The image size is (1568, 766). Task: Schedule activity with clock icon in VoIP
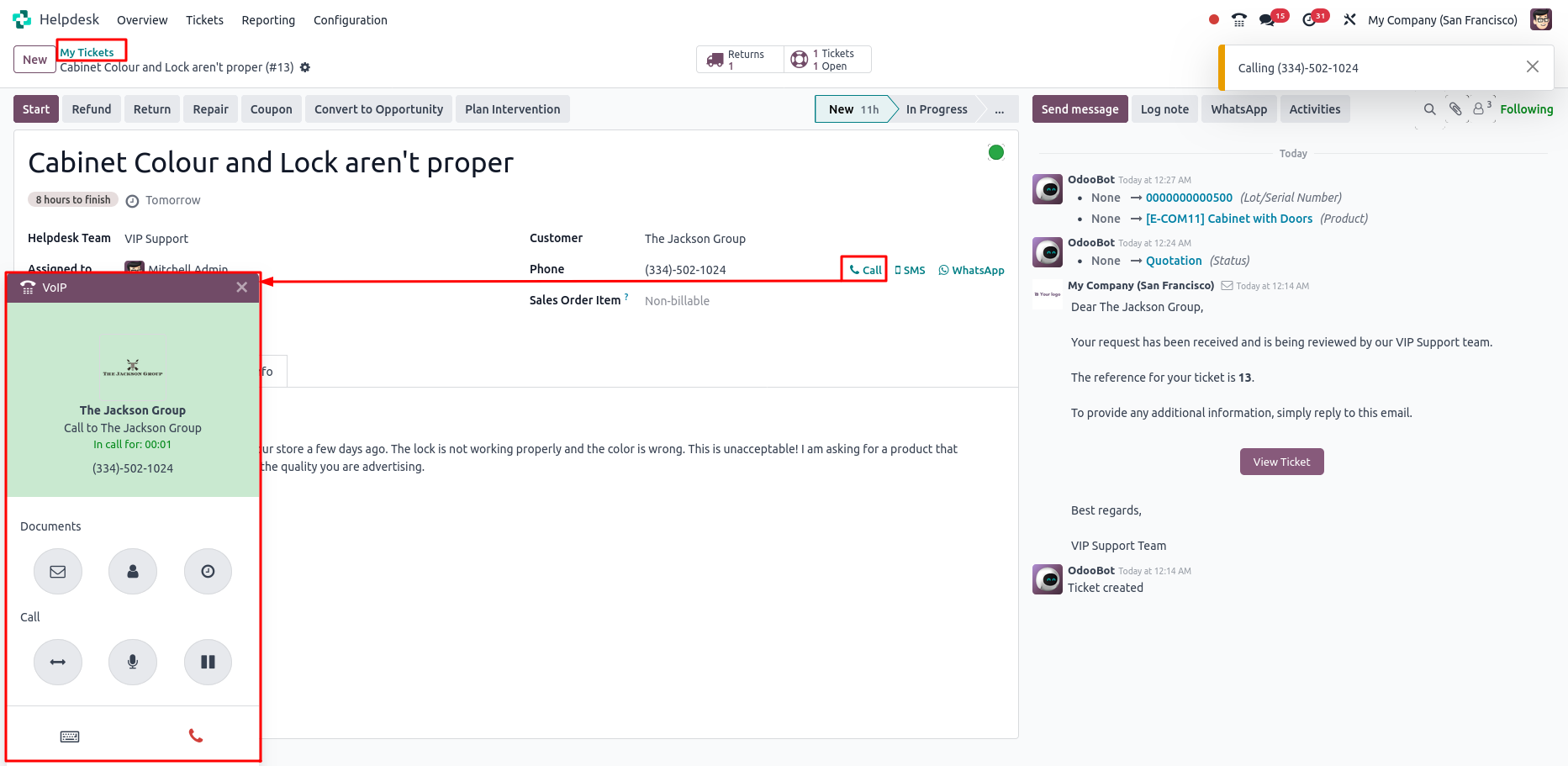[x=208, y=572]
